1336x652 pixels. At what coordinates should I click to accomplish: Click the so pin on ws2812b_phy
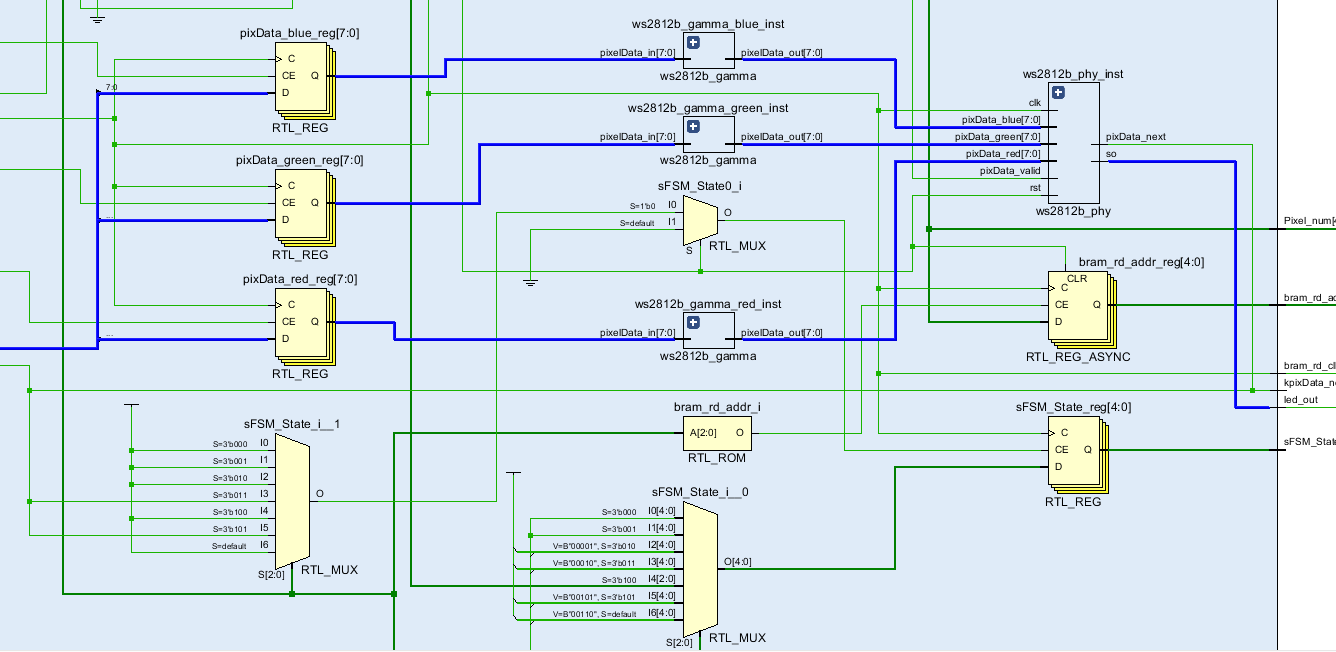[x=1111, y=154]
